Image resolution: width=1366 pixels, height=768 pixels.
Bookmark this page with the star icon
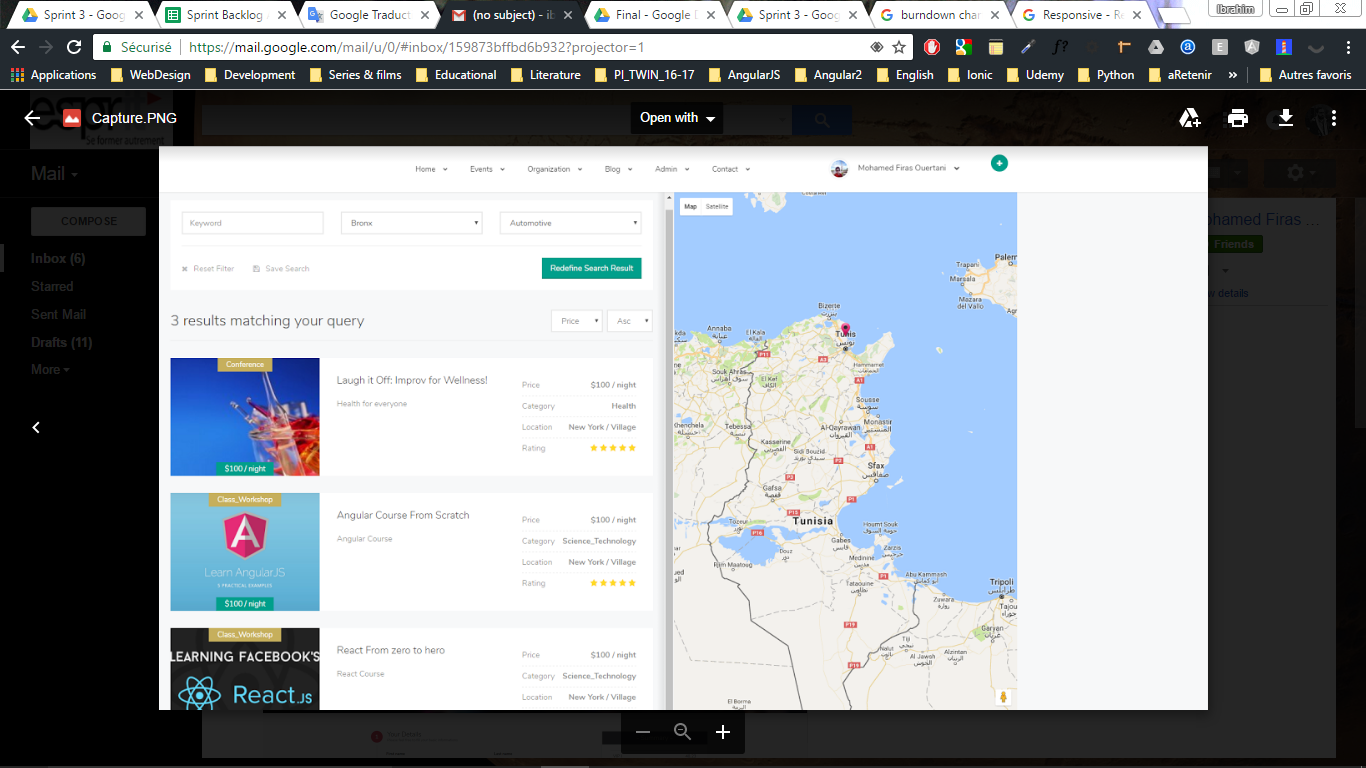(x=899, y=47)
